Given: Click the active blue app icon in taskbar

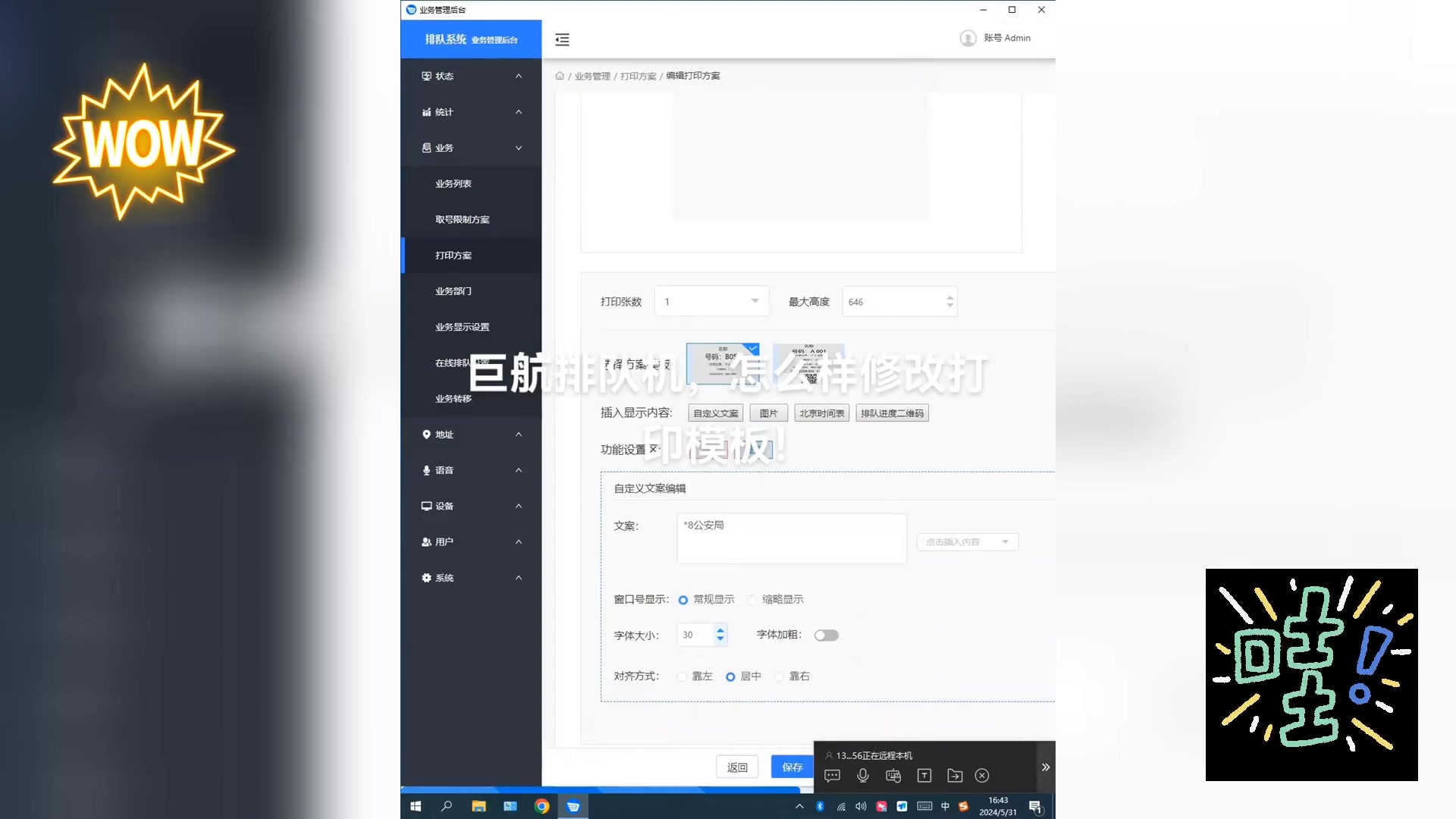Looking at the screenshot, I should point(573,806).
